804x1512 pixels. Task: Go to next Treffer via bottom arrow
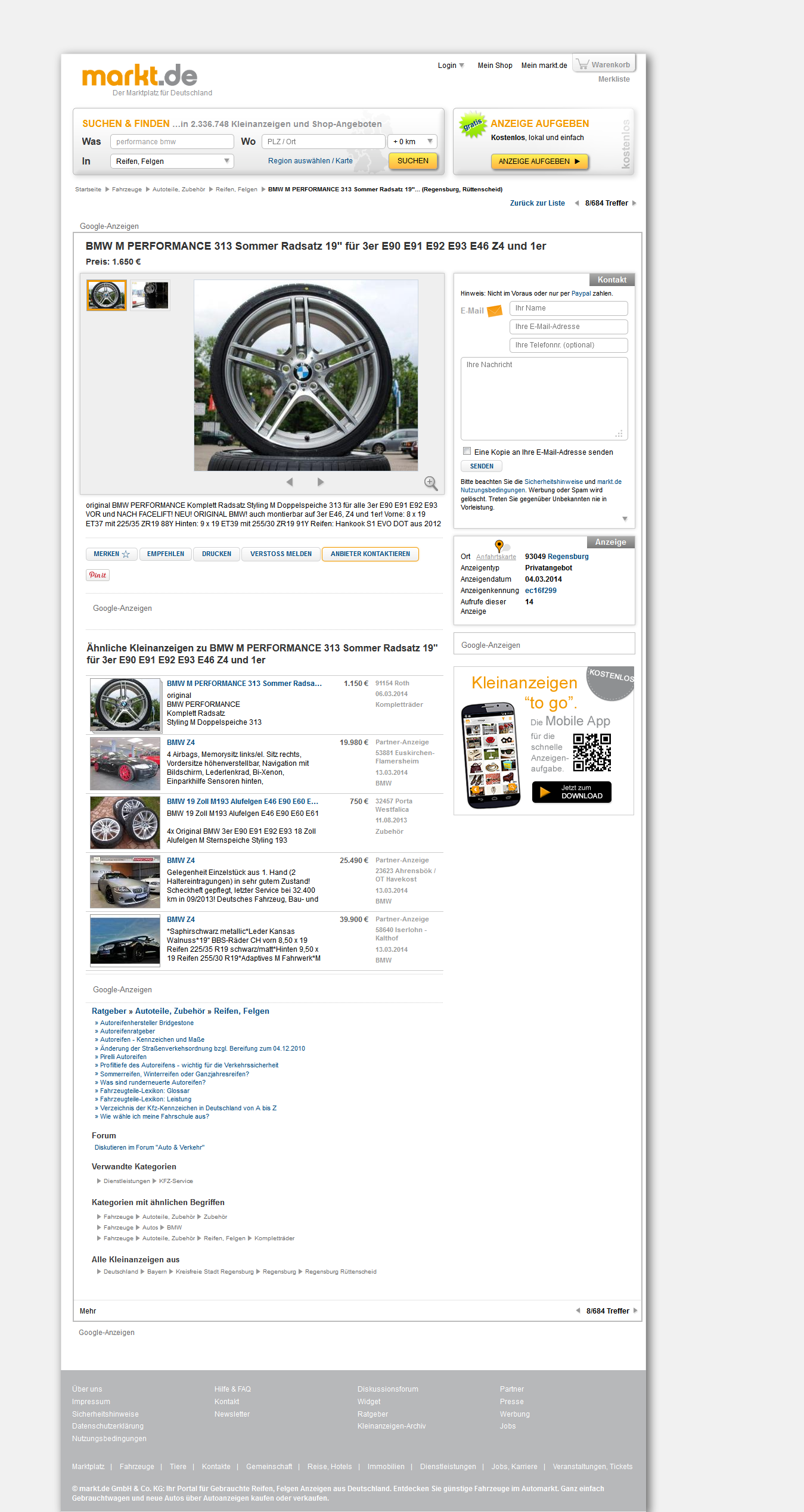pyautogui.click(x=635, y=1311)
